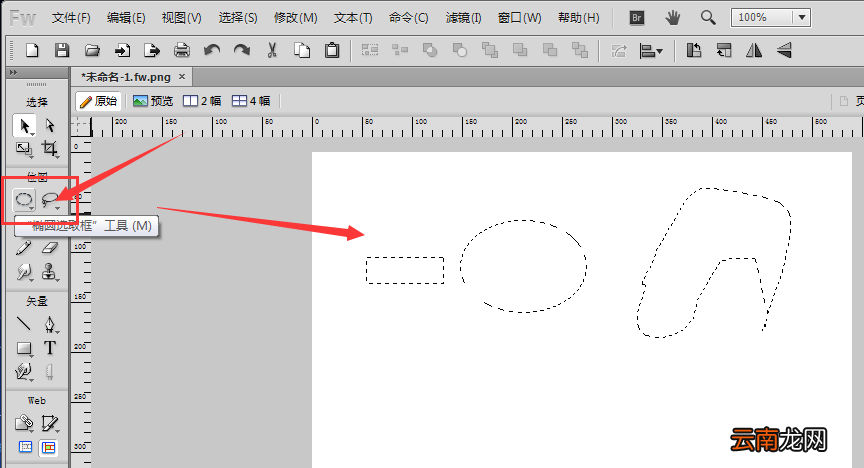The image size is (864, 468).
Task: Click the Import toolbar icon
Action: pyautogui.click(x=122, y=51)
